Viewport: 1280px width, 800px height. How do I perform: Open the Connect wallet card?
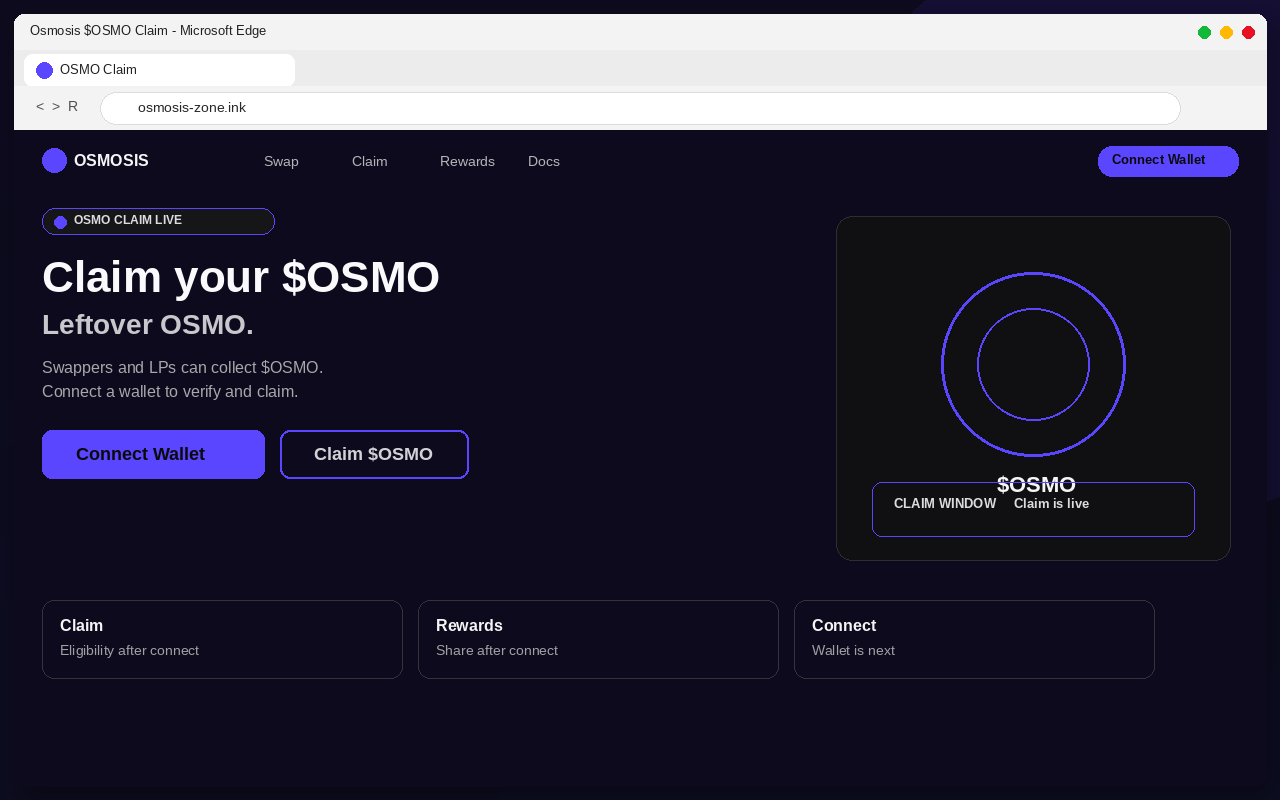(x=974, y=639)
